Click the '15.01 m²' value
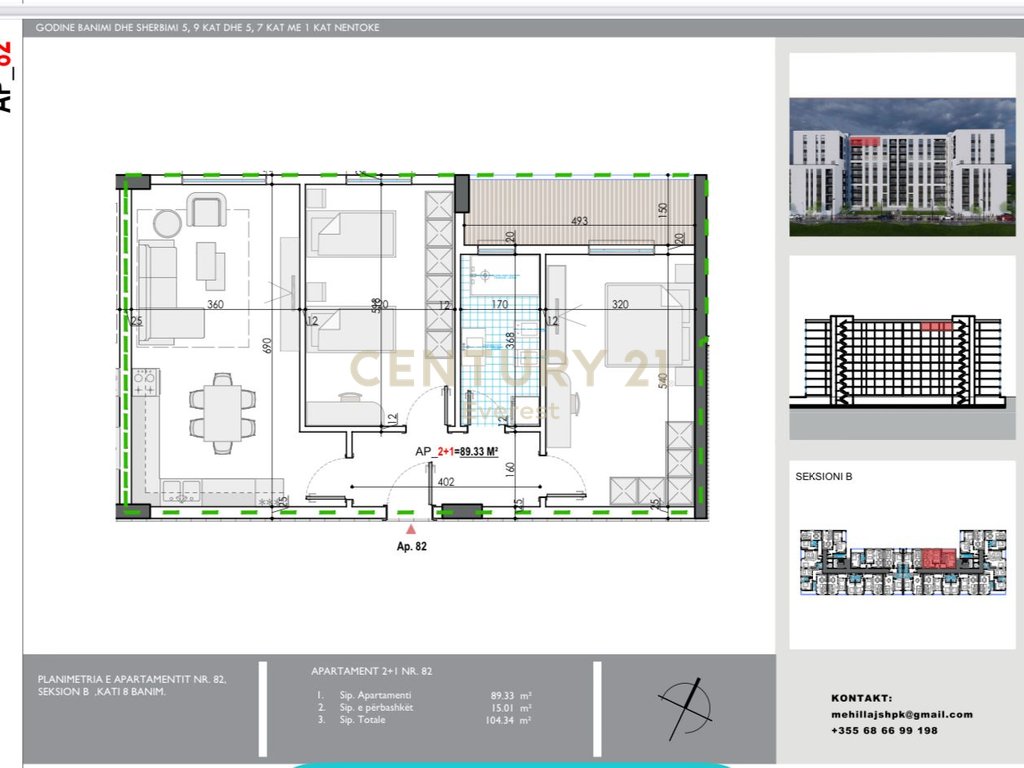Image resolution: width=1024 pixels, height=768 pixels. click(511, 708)
